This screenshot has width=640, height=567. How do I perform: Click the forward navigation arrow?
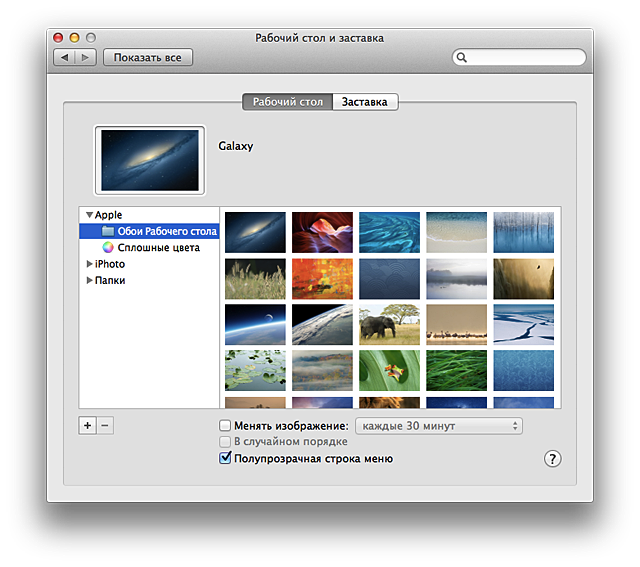point(86,58)
